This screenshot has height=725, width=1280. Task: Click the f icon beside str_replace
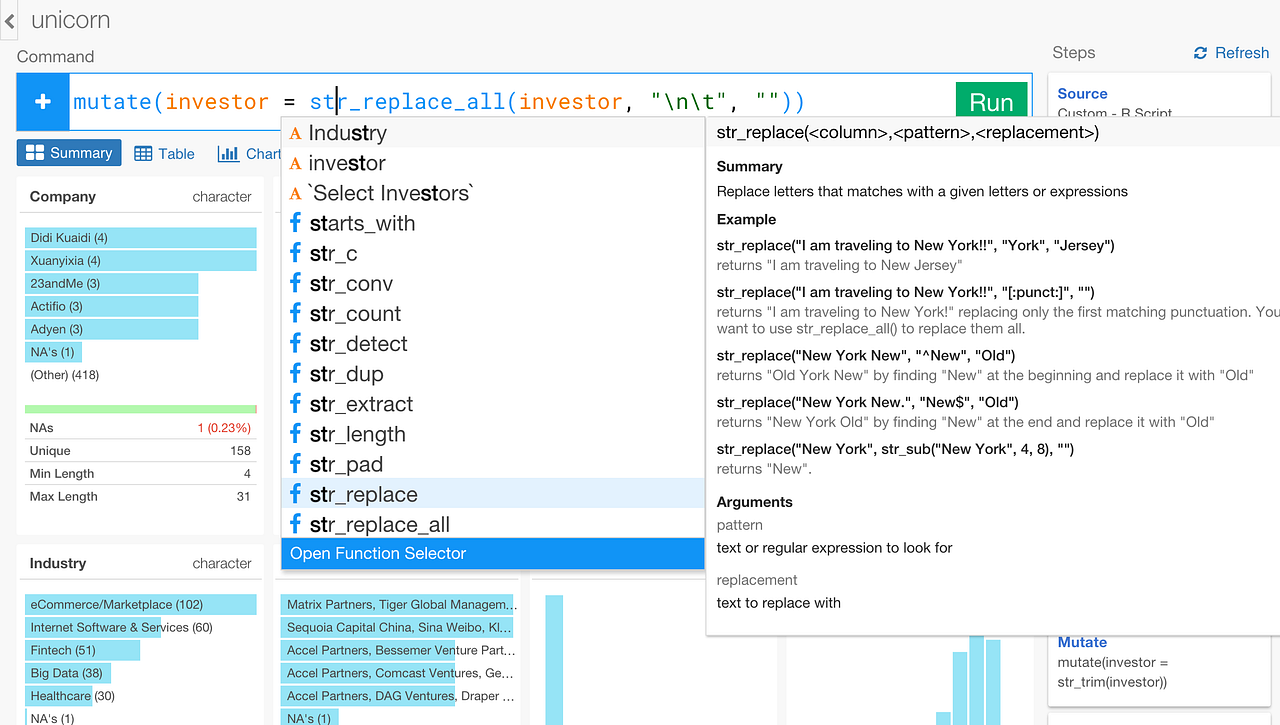296,494
